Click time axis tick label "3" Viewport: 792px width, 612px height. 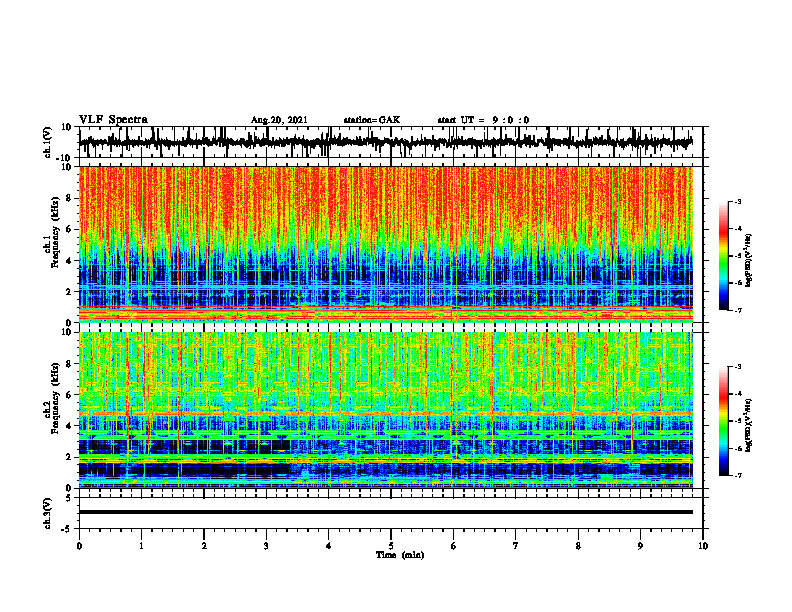[x=266, y=546]
